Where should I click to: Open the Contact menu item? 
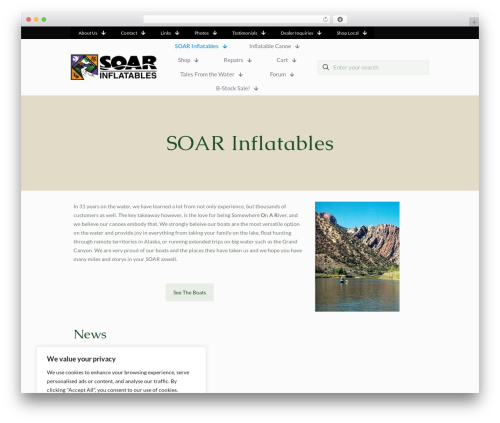(x=129, y=33)
